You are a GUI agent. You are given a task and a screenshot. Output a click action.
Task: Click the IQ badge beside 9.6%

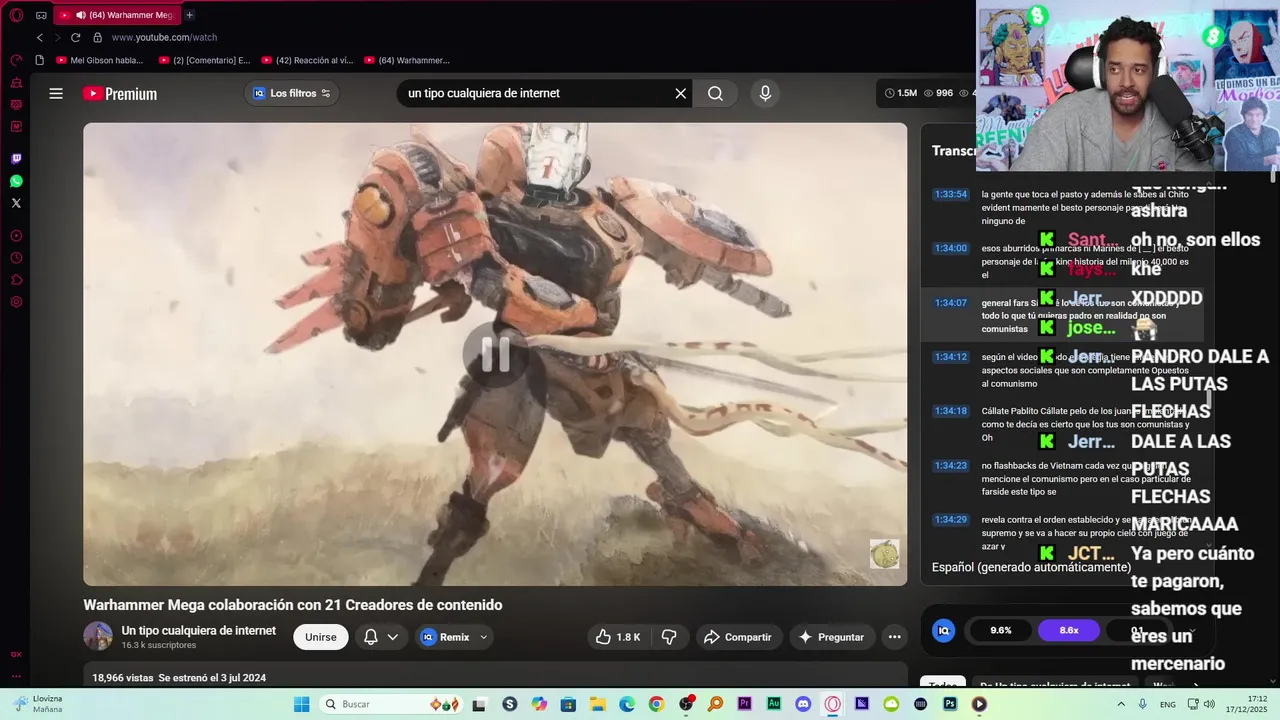point(943,630)
